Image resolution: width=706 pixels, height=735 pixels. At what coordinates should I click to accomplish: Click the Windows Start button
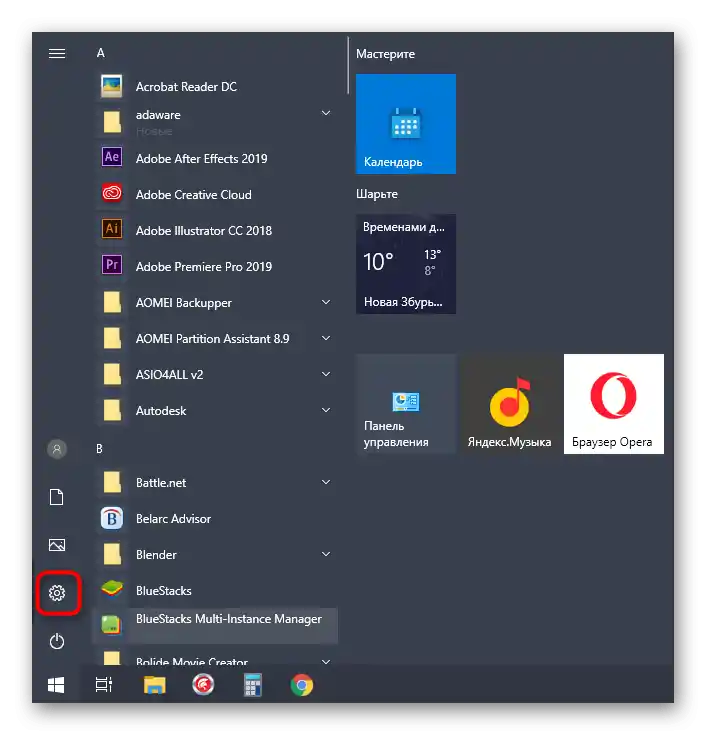pos(56,685)
